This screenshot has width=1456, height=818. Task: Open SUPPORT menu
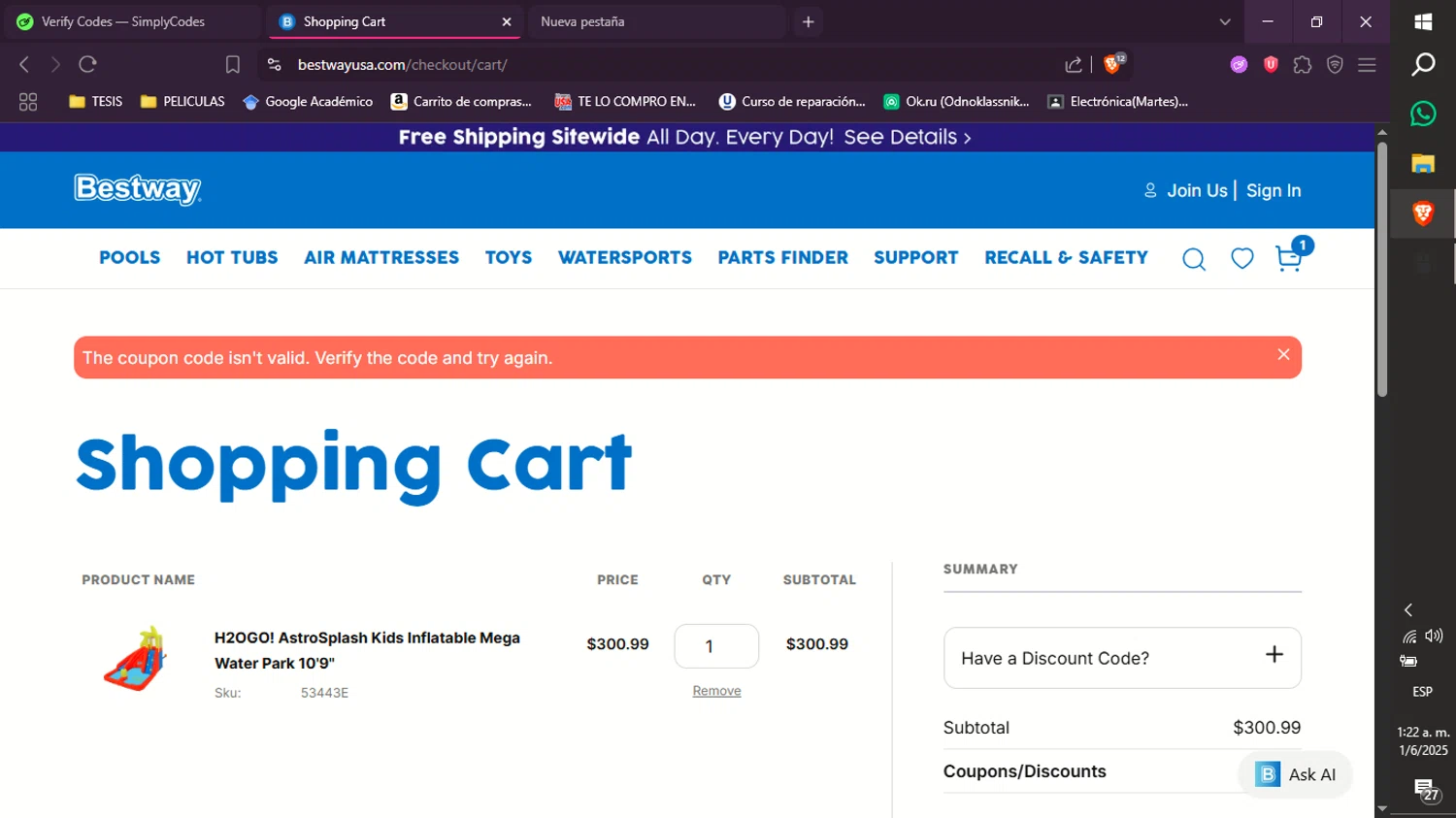coord(915,257)
